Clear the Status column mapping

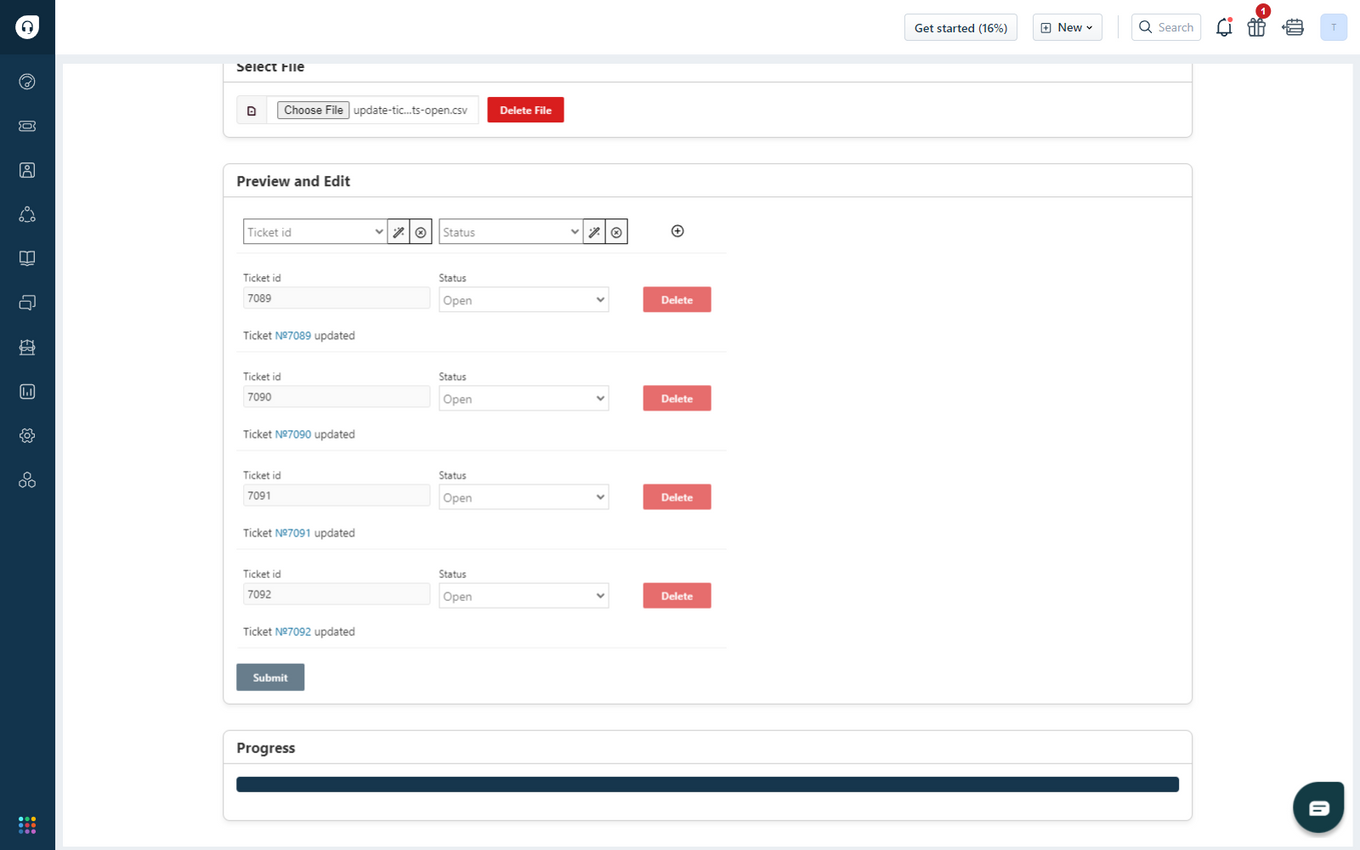click(x=617, y=231)
